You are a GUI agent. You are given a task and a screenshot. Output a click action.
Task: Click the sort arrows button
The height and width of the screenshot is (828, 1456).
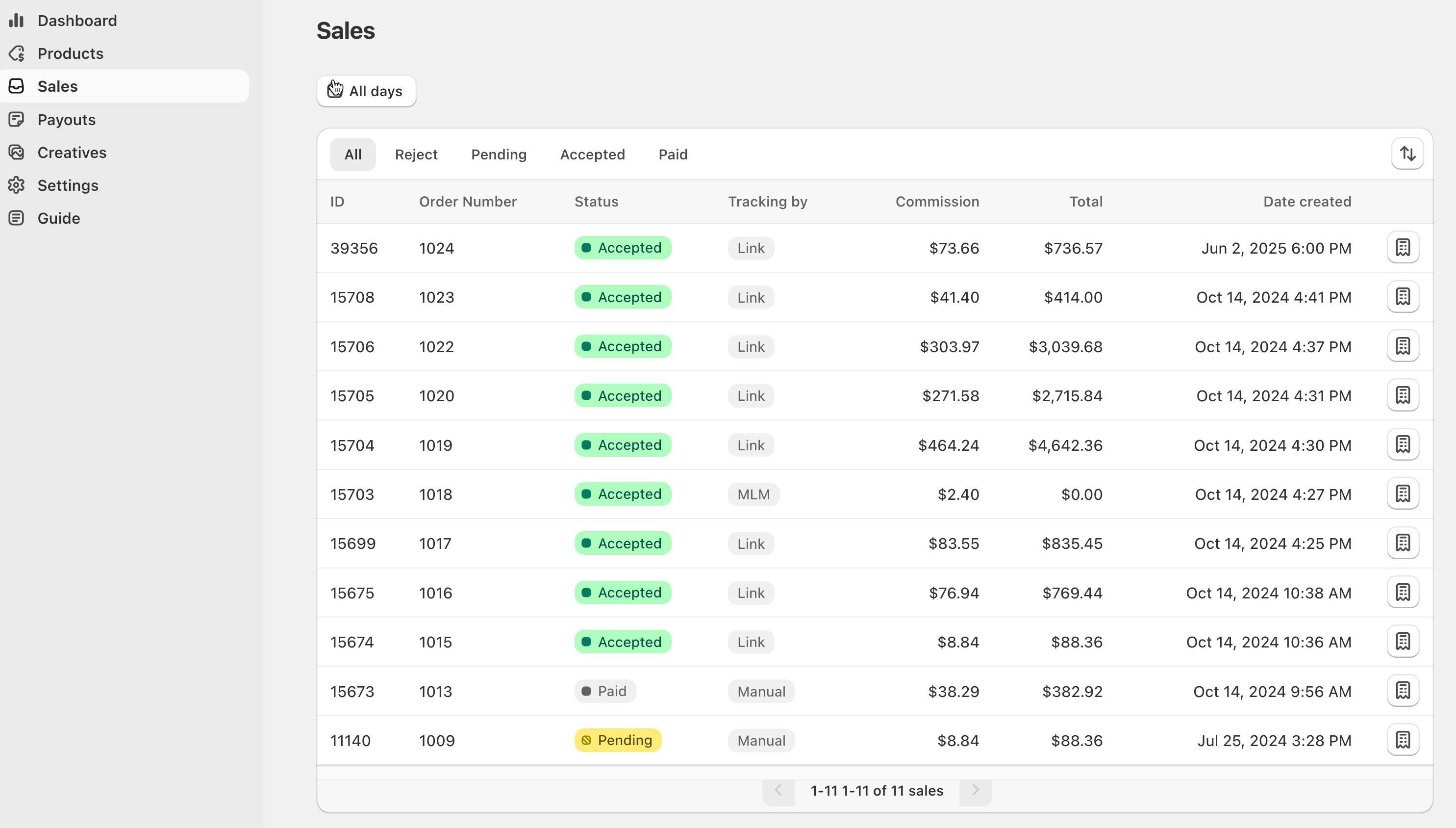pos(1407,154)
